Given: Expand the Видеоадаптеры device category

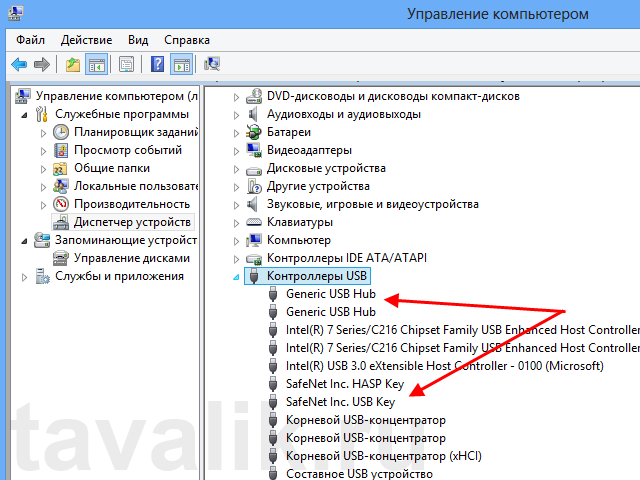Looking at the screenshot, I should (x=237, y=151).
